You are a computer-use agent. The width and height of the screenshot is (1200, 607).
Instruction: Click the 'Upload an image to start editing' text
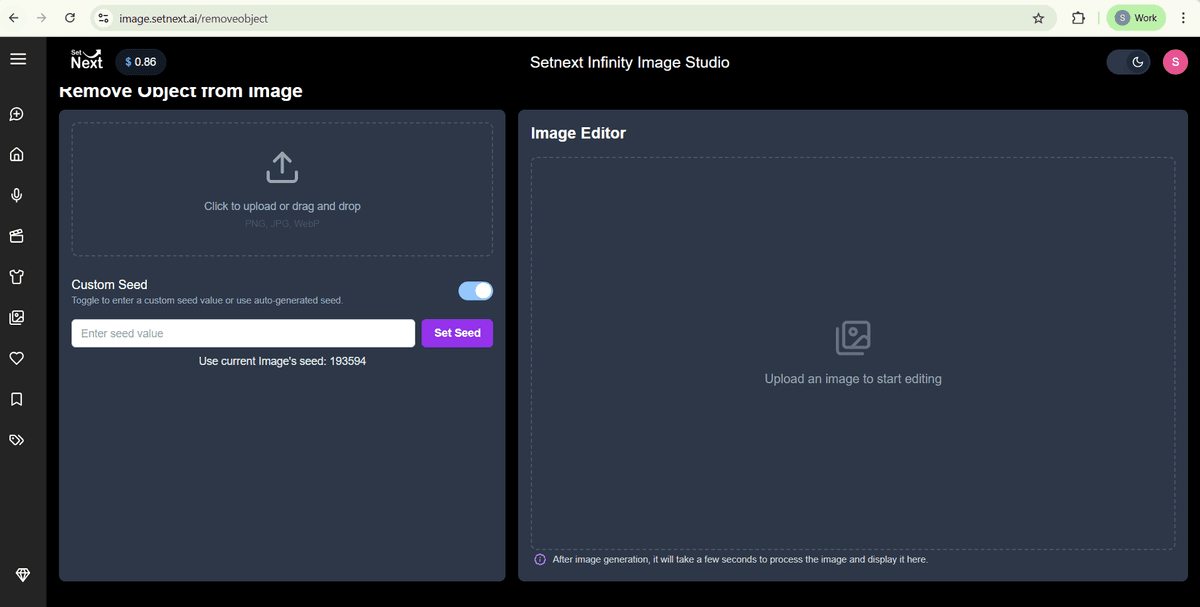pos(853,379)
